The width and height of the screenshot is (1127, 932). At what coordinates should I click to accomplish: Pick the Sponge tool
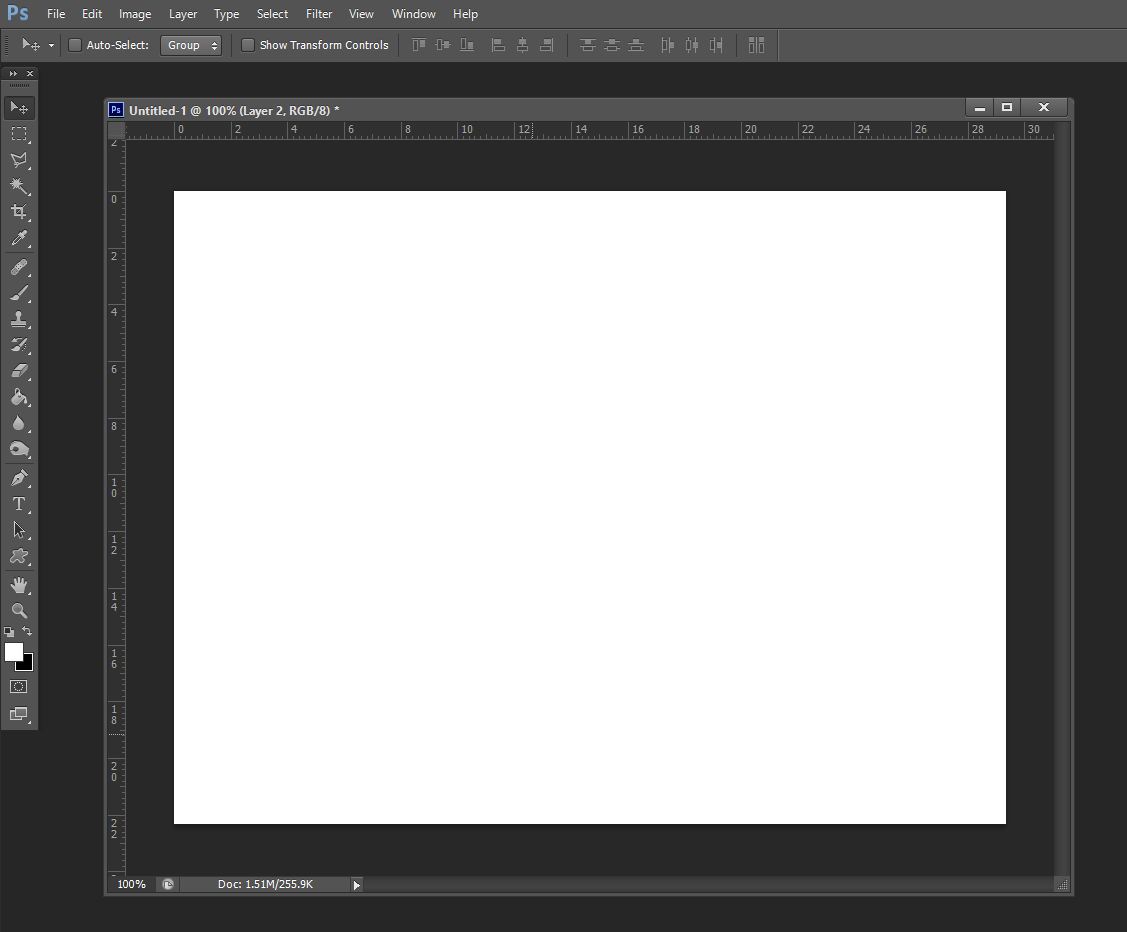click(x=19, y=449)
